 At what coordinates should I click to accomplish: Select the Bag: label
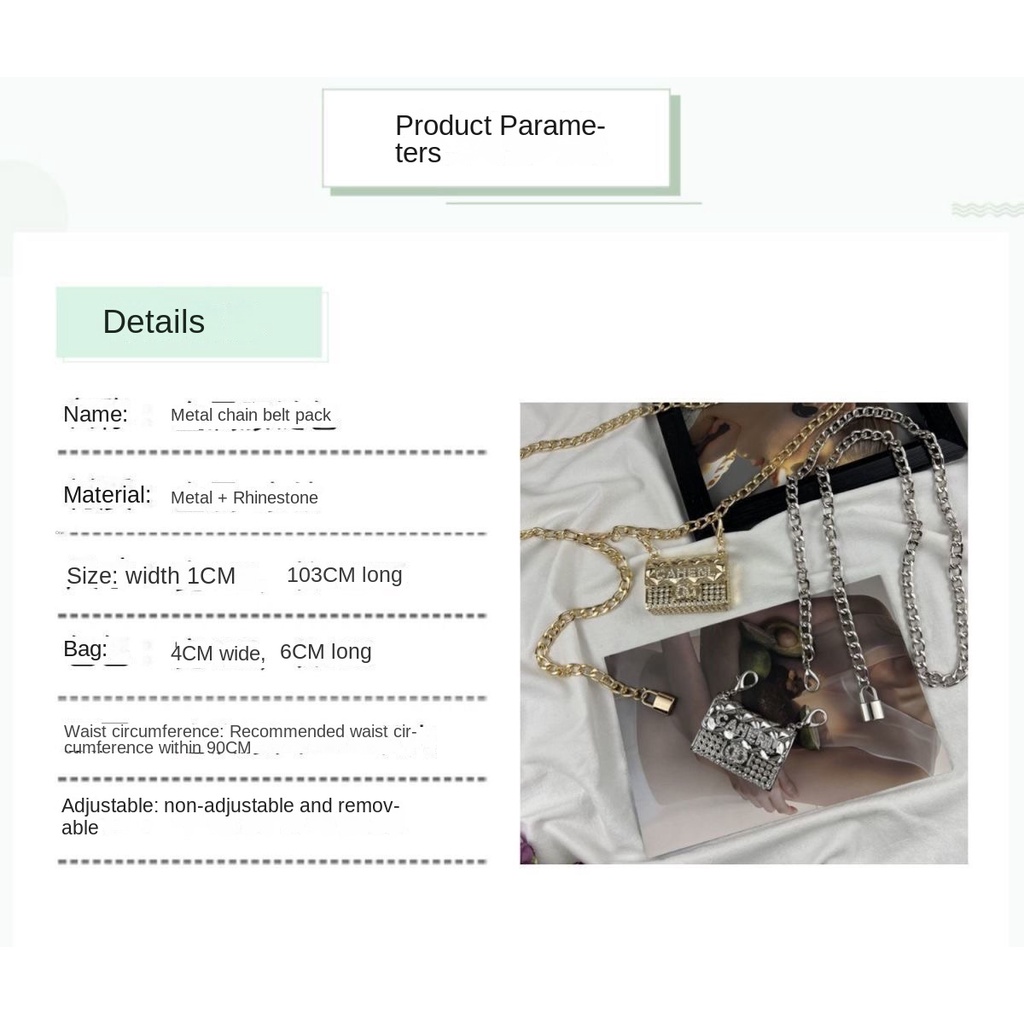(x=86, y=649)
